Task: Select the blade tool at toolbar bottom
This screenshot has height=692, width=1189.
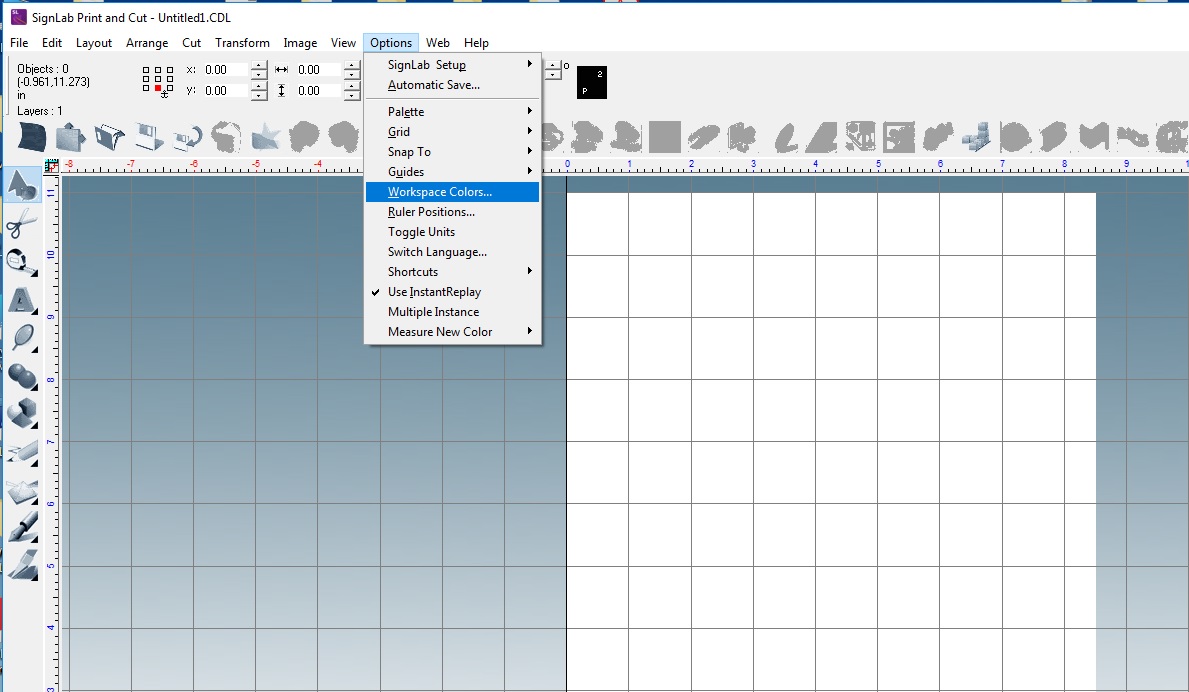Action: [x=22, y=565]
